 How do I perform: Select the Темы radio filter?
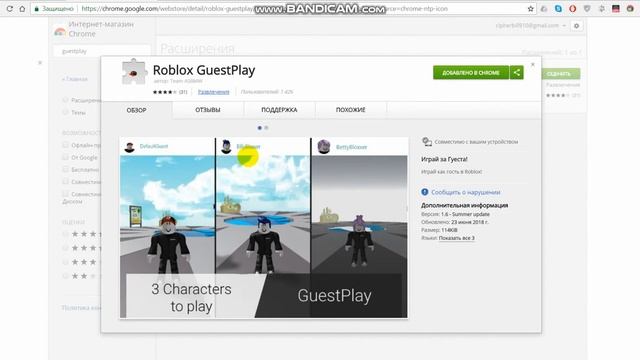click(65, 112)
